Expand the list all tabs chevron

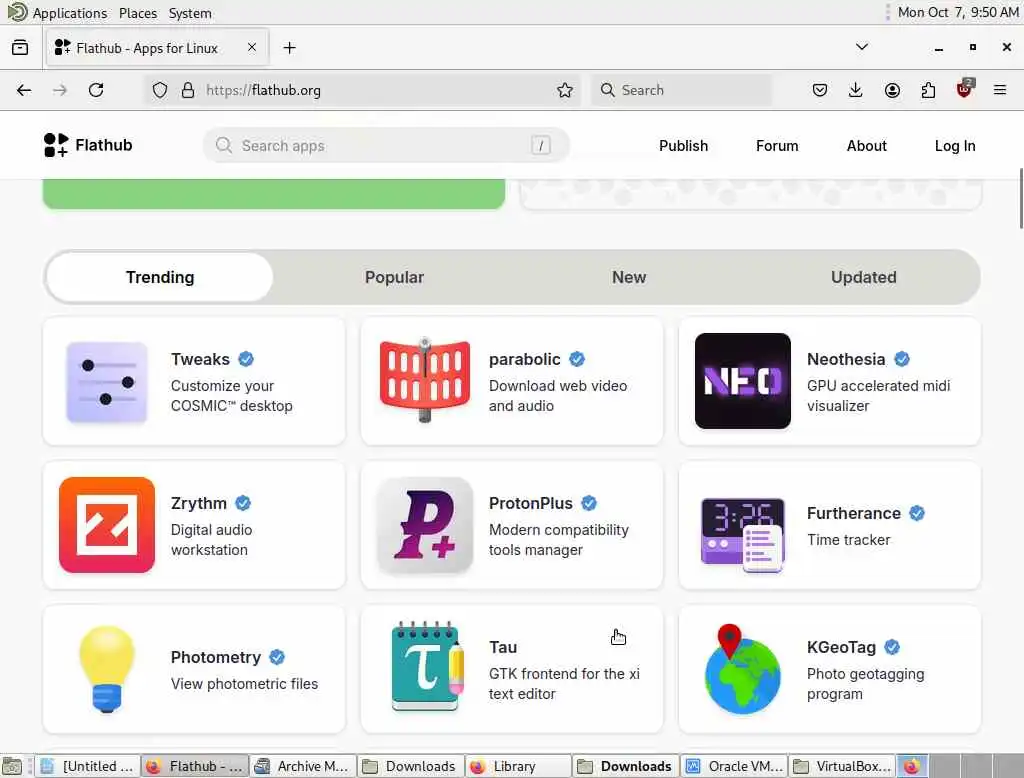pos(862,47)
